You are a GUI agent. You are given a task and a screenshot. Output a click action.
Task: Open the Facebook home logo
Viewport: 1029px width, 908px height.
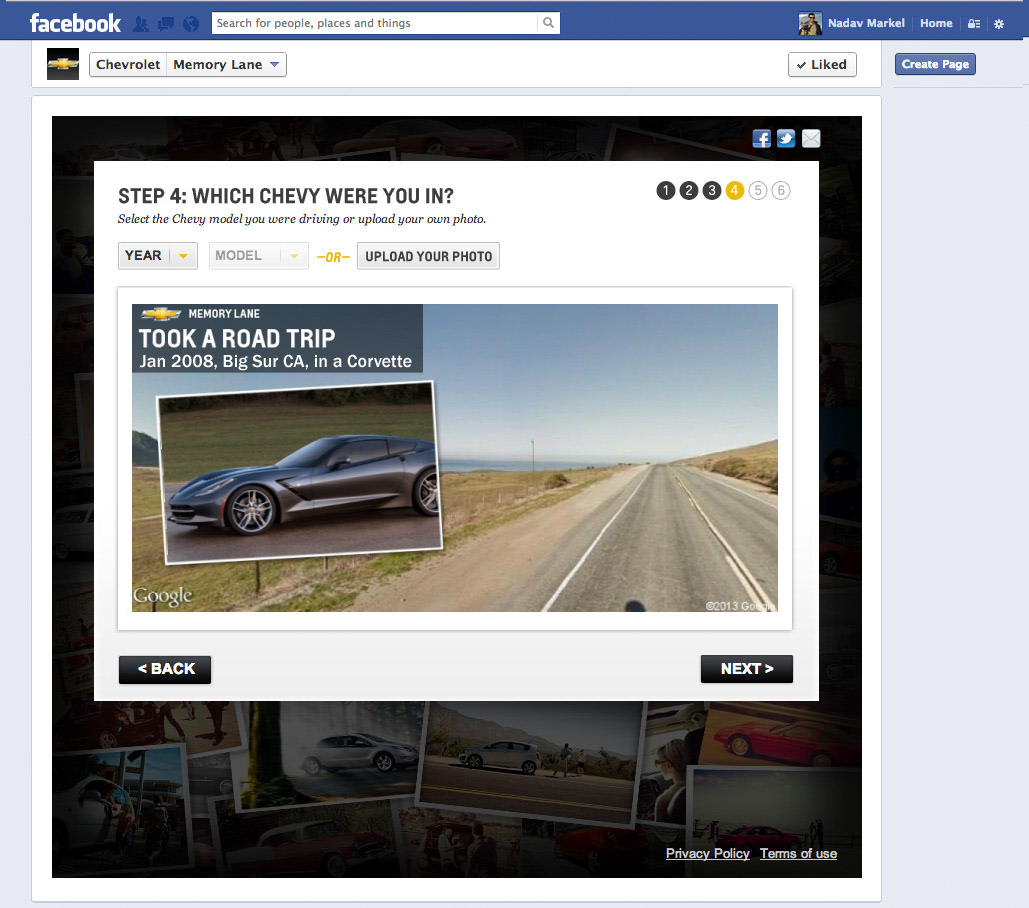coord(75,24)
